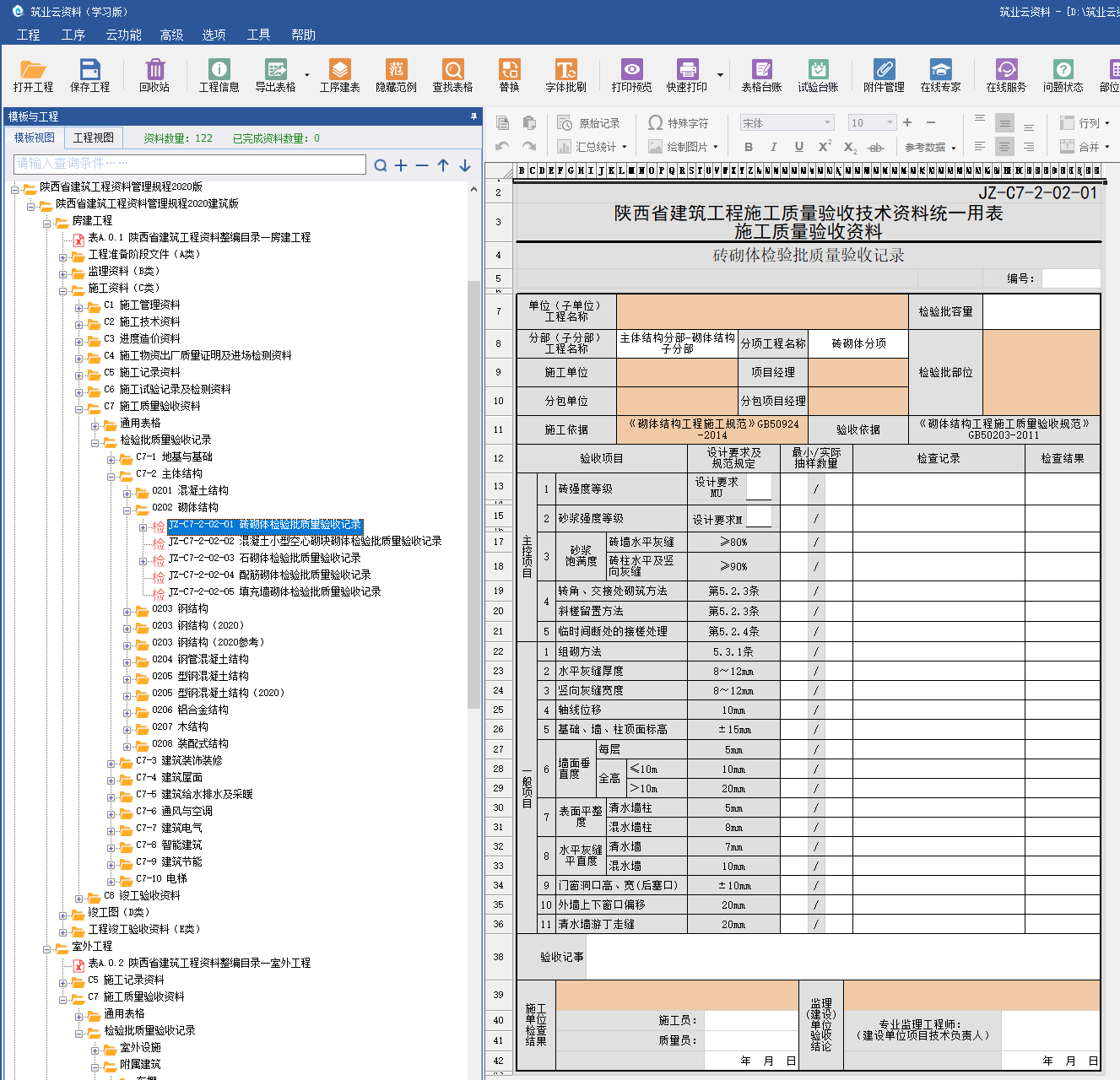Click the 原始记录 toolbar button

click(589, 123)
